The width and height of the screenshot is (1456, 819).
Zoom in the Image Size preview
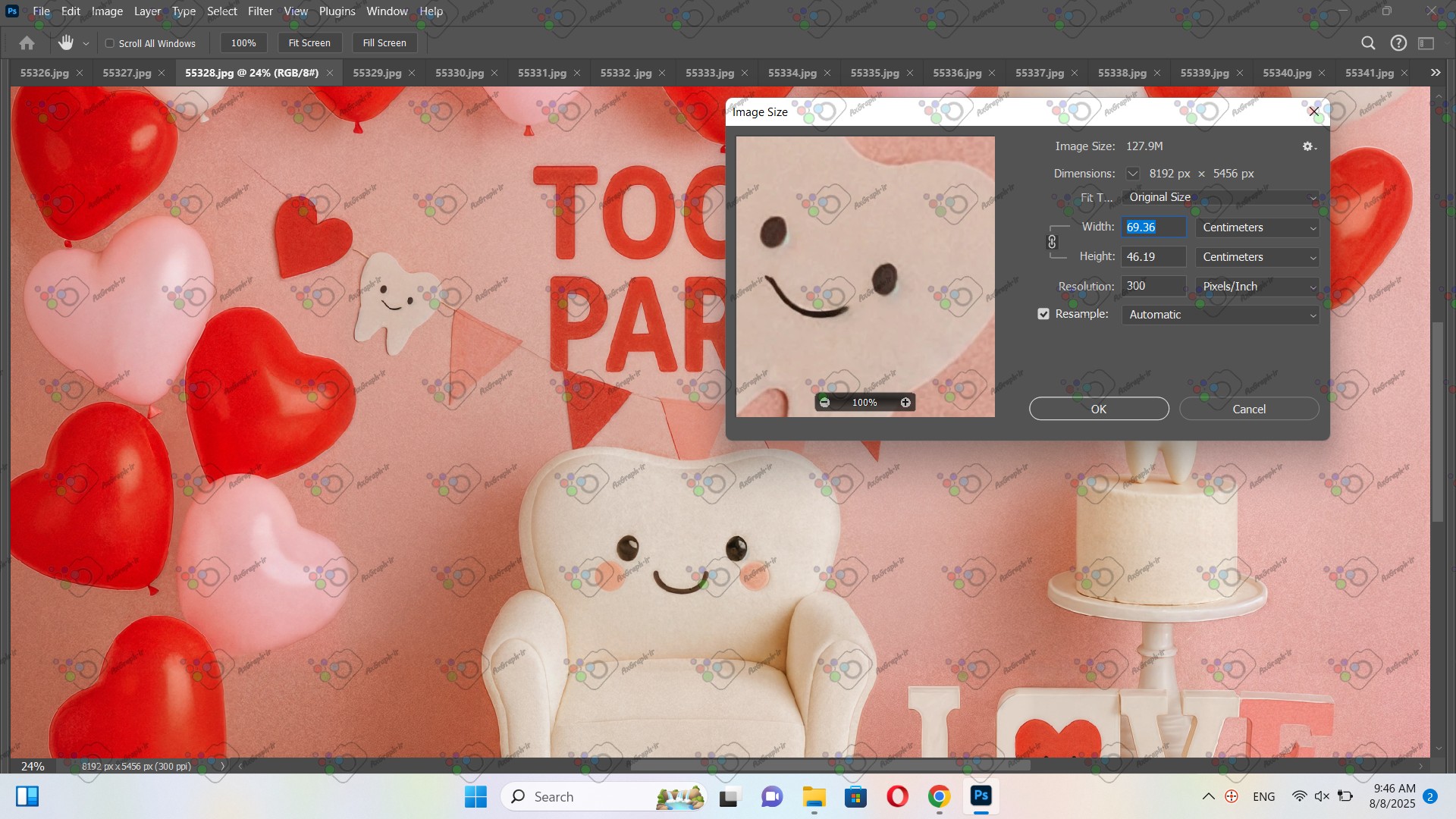(905, 403)
